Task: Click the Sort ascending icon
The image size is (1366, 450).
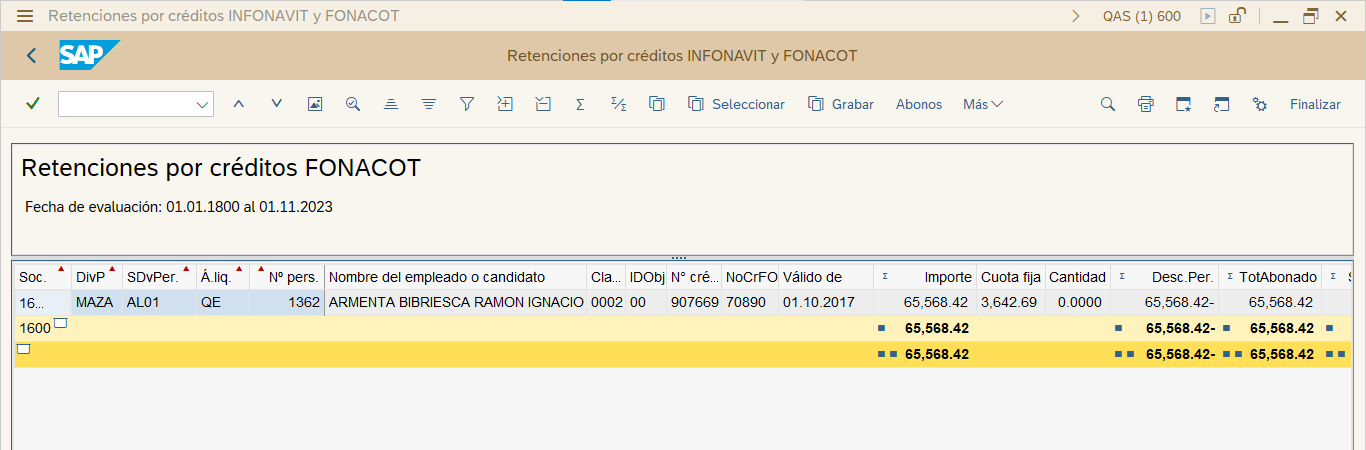Action: 391,104
